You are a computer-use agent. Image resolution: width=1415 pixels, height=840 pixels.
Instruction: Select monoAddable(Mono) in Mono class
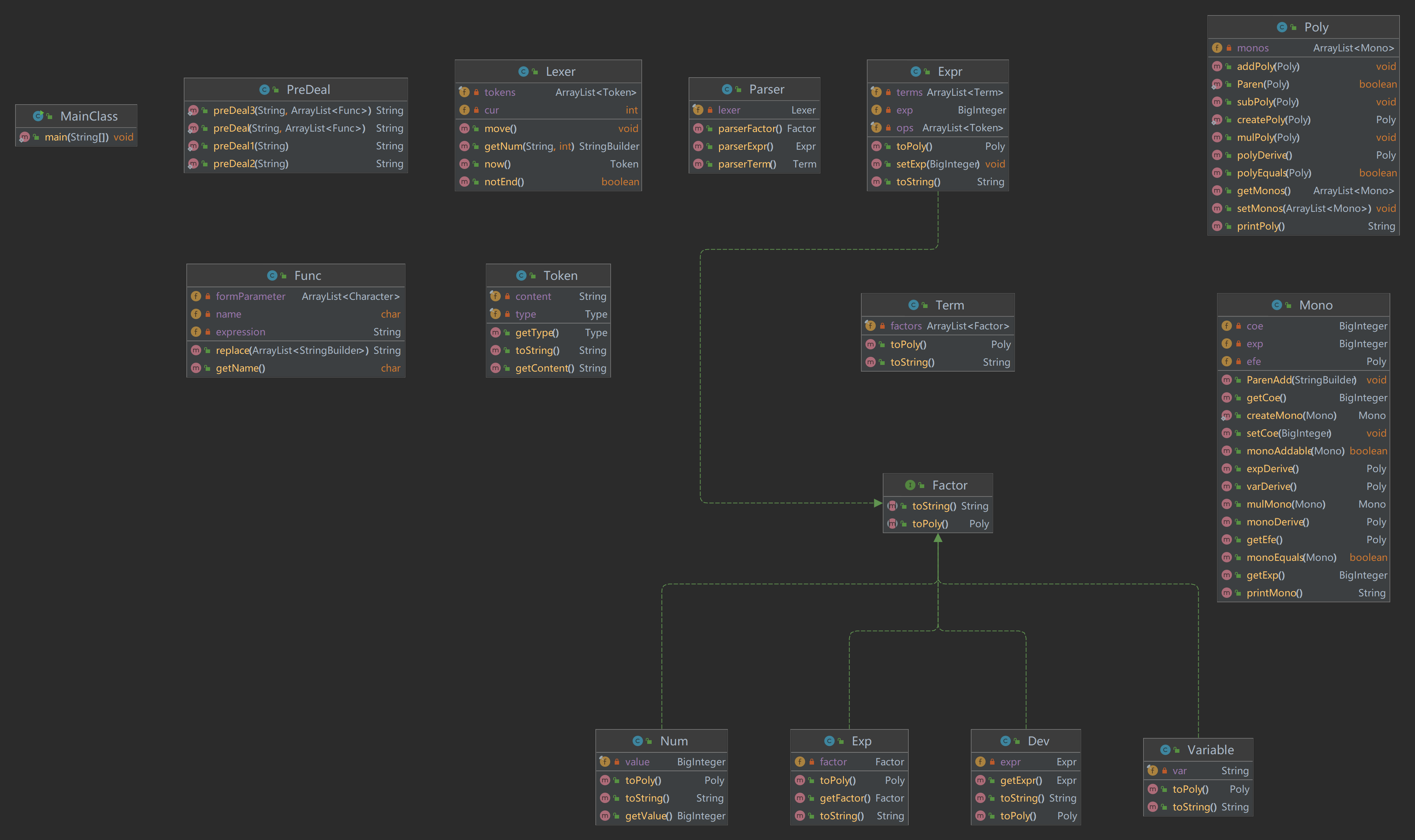pos(1303,451)
